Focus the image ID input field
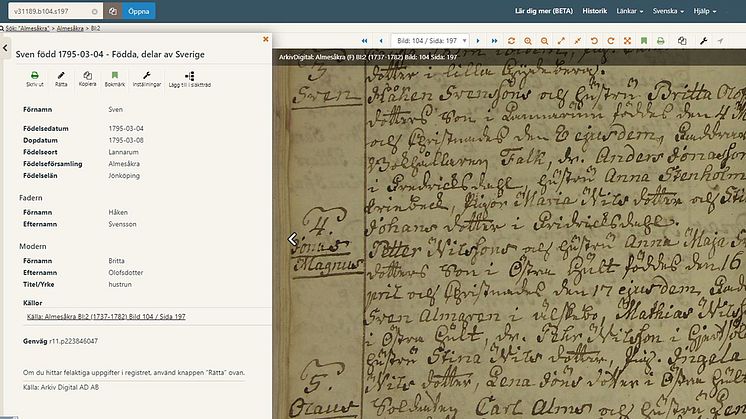The height and width of the screenshot is (419, 746). point(50,11)
